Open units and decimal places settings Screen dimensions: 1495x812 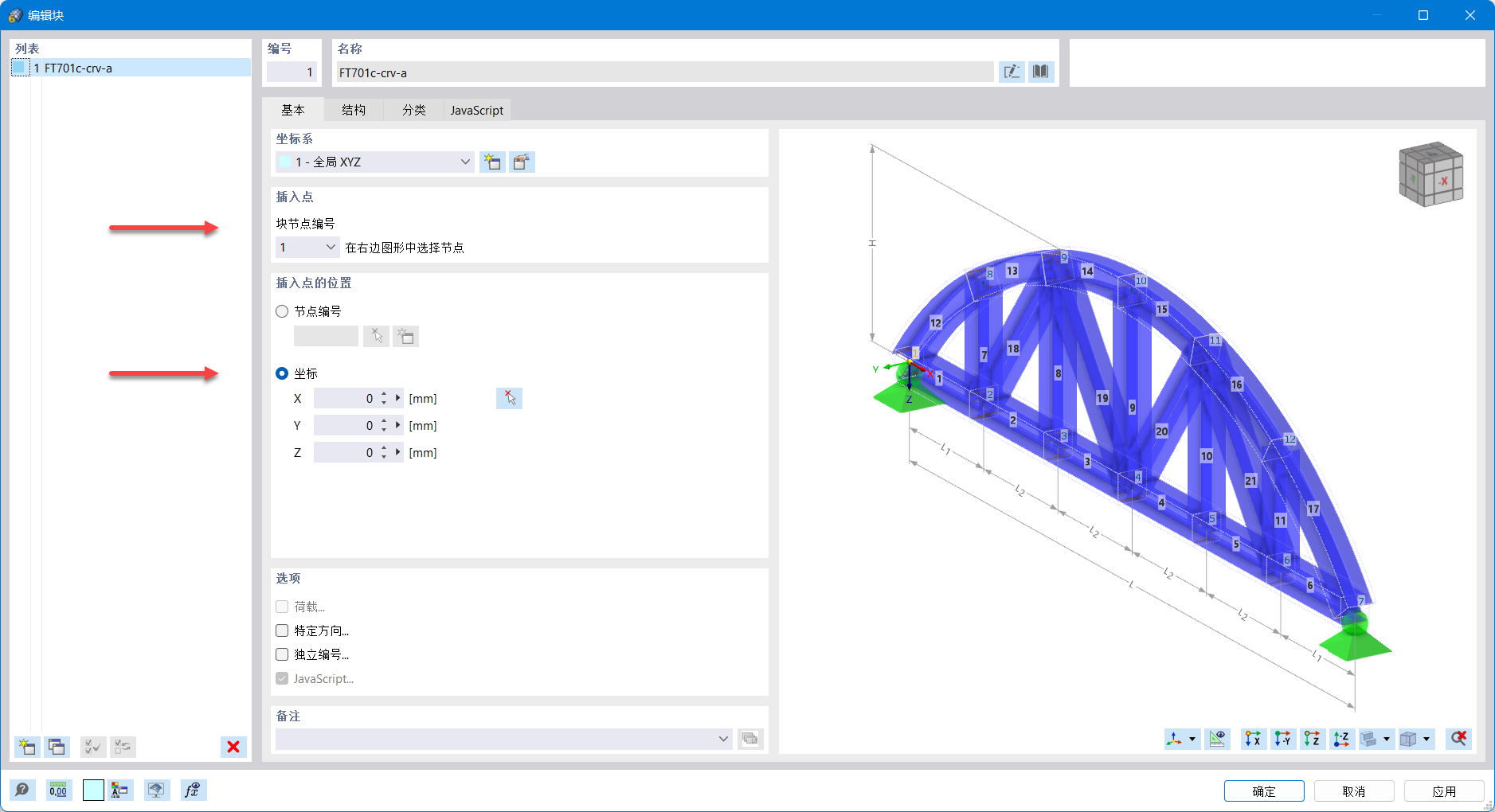[x=58, y=790]
